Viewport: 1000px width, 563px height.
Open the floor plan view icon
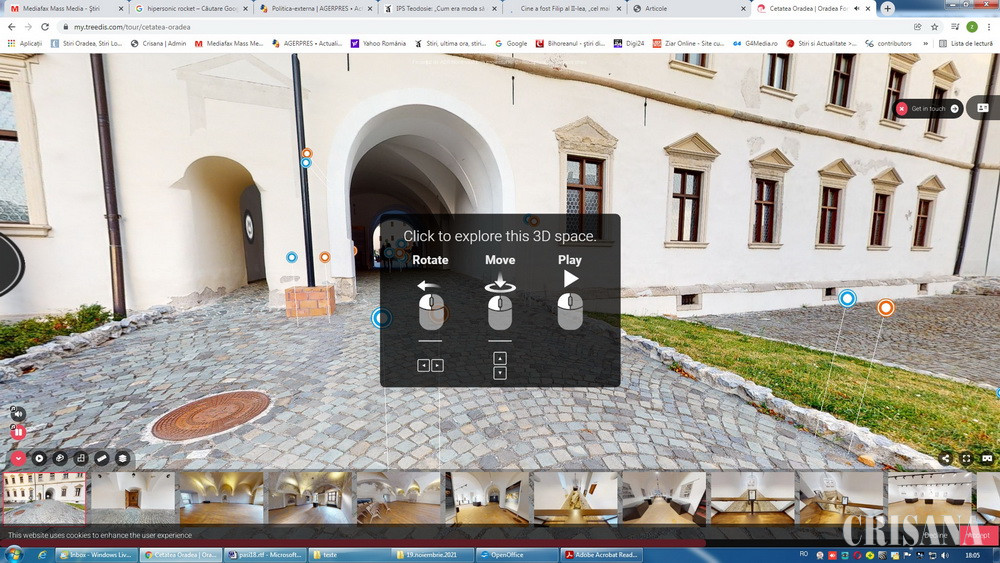[81, 458]
